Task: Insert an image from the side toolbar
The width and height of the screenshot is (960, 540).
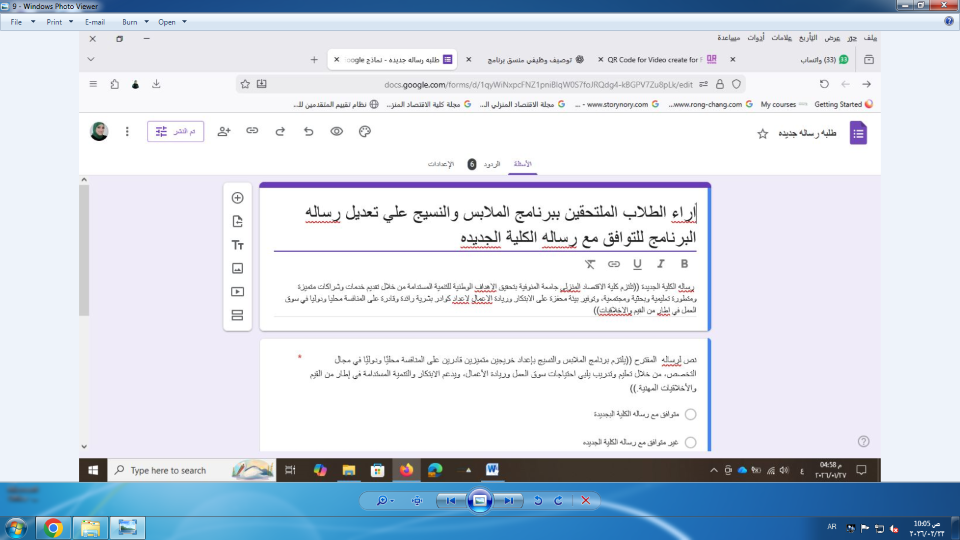Action: 237,268
